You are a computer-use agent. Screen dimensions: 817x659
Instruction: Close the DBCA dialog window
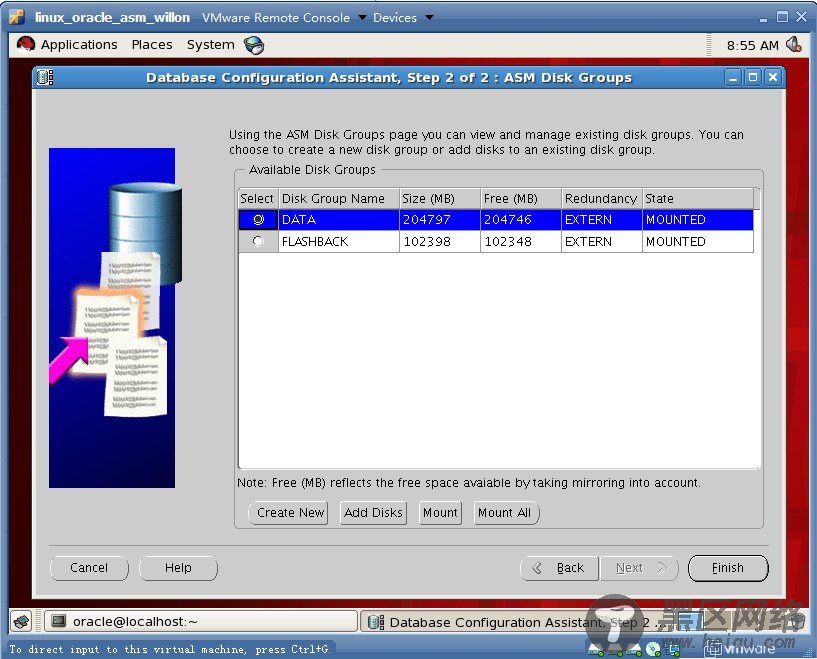click(x=773, y=78)
